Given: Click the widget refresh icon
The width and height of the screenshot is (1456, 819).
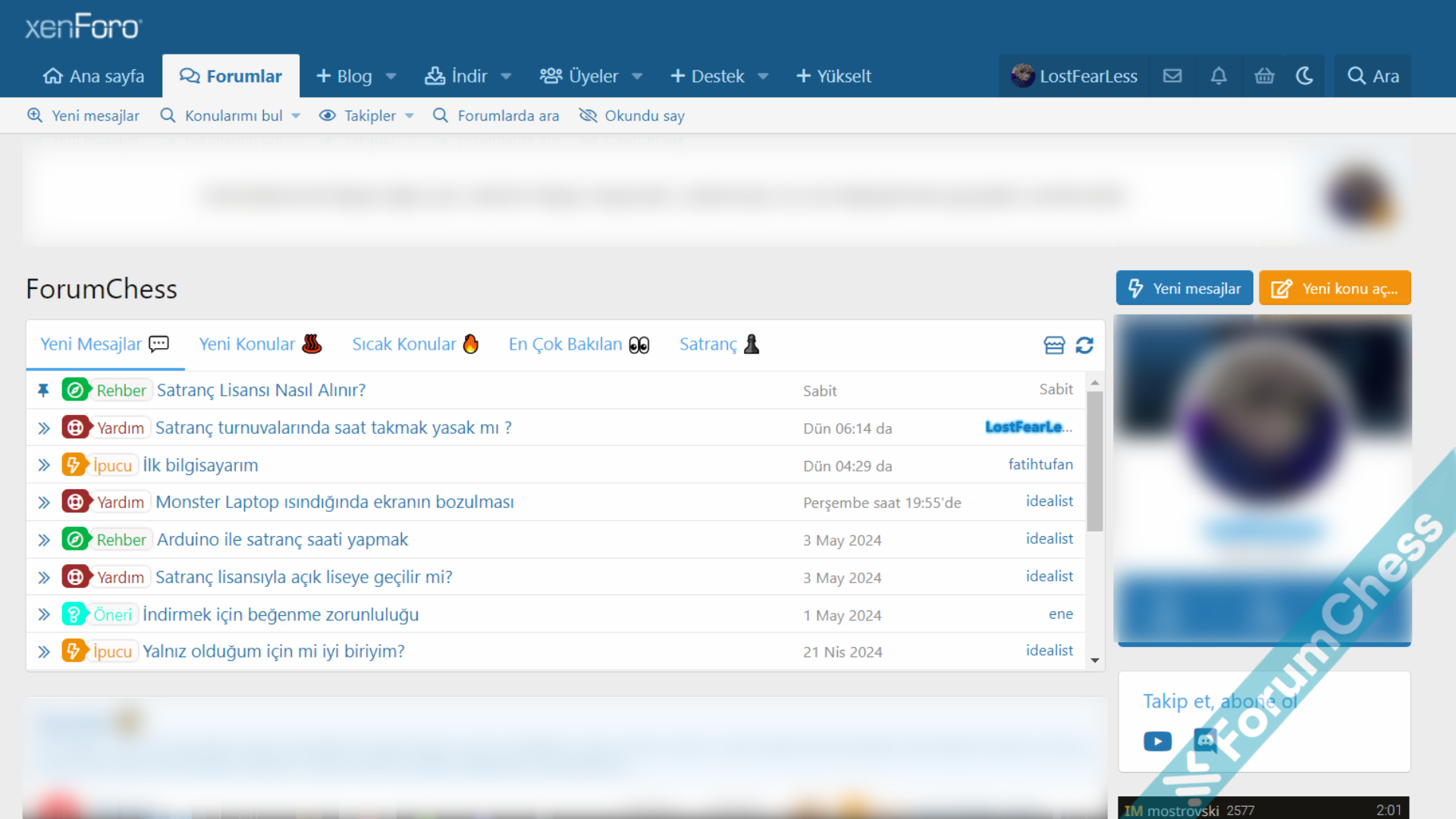Looking at the screenshot, I should [x=1084, y=346].
